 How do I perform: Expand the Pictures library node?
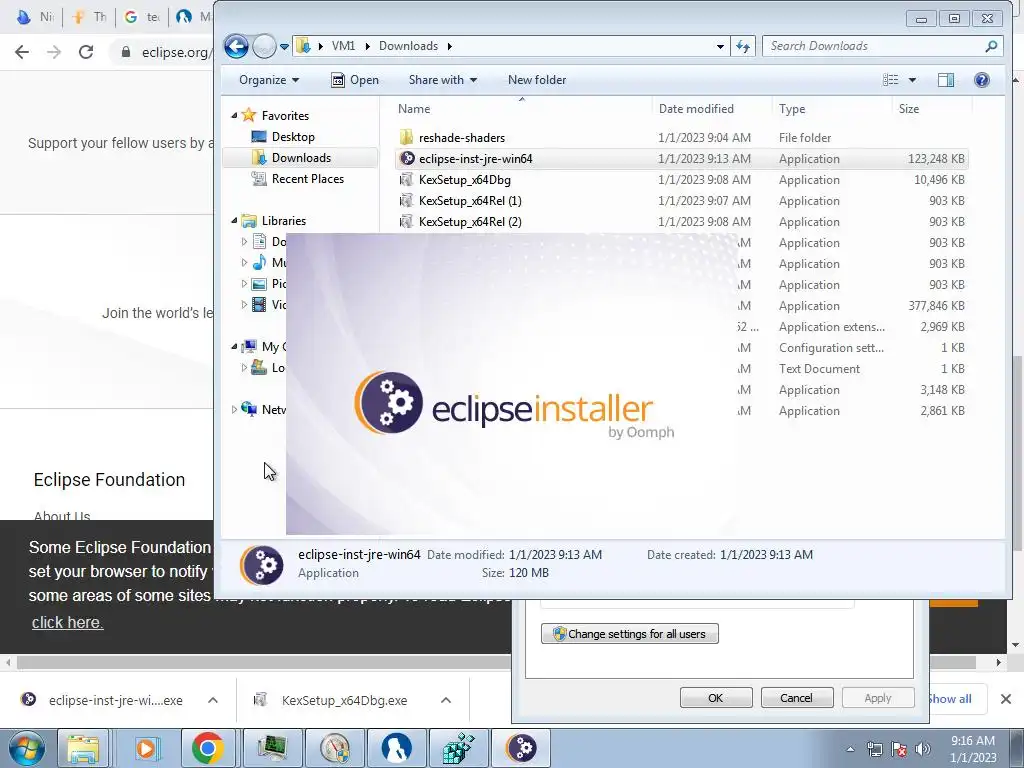point(244,283)
